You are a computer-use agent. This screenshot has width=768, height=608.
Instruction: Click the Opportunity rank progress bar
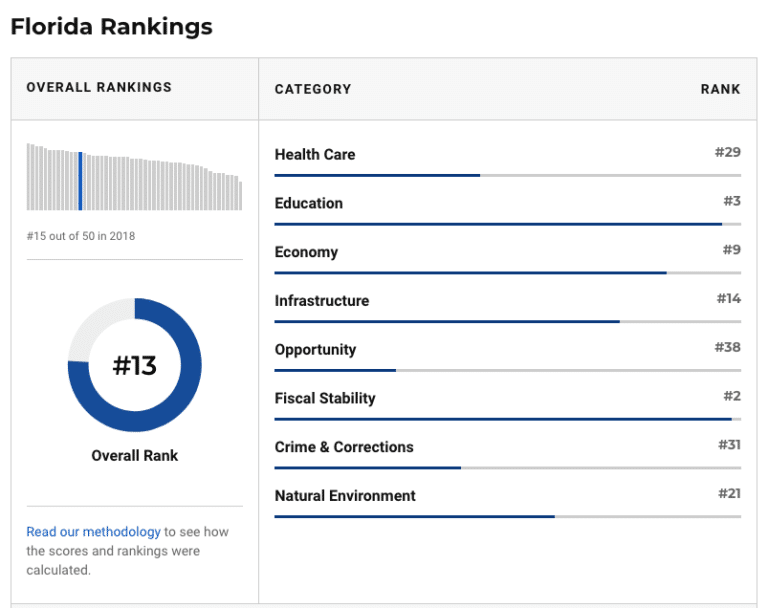[x=507, y=371]
